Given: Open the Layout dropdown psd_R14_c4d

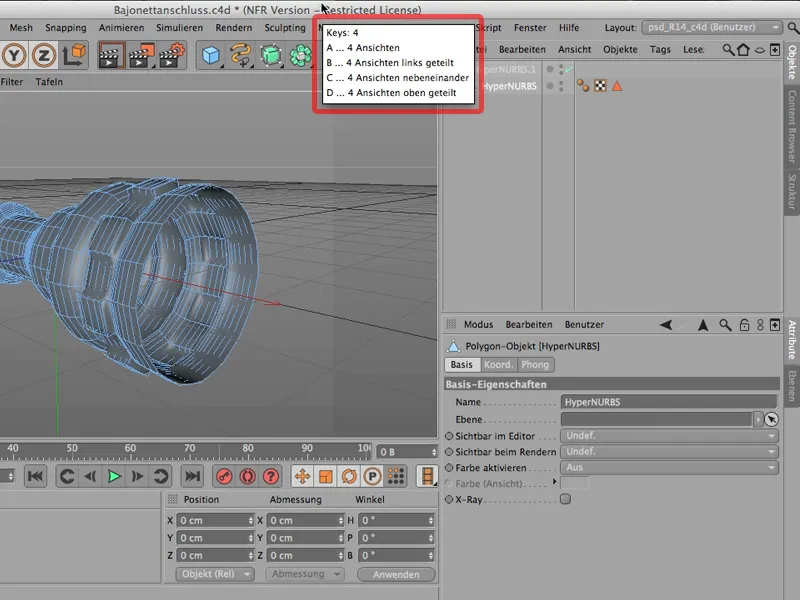Looking at the screenshot, I should 712,27.
